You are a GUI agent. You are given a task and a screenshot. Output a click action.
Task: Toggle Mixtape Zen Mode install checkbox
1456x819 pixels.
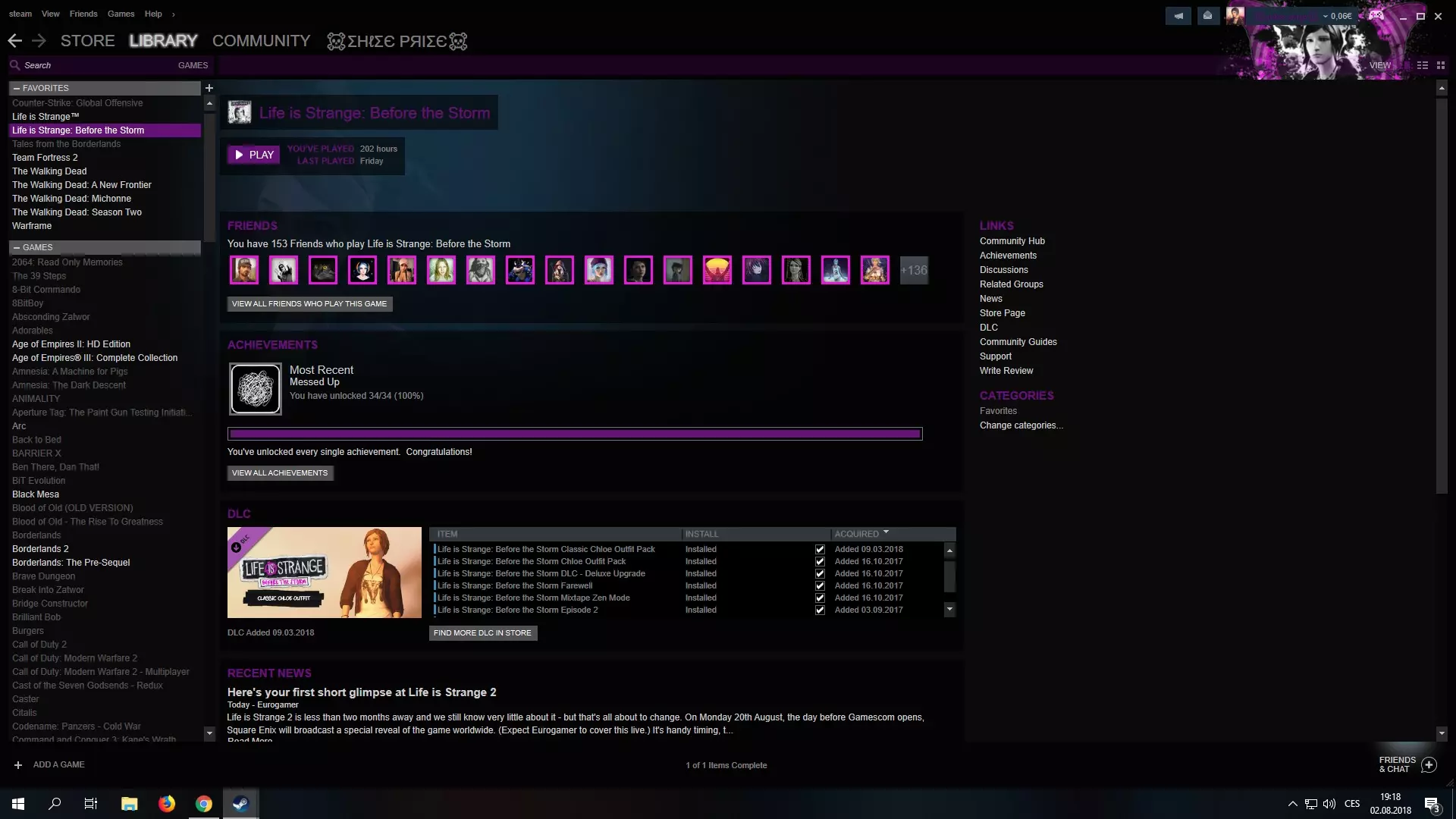[x=820, y=598]
